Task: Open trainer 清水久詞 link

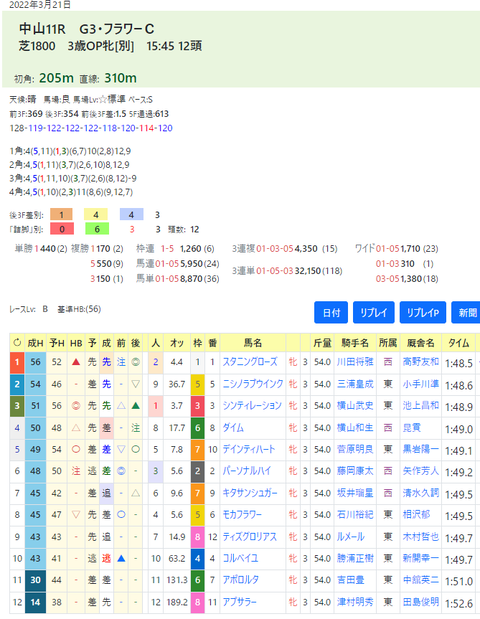Action: tap(421, 493)
